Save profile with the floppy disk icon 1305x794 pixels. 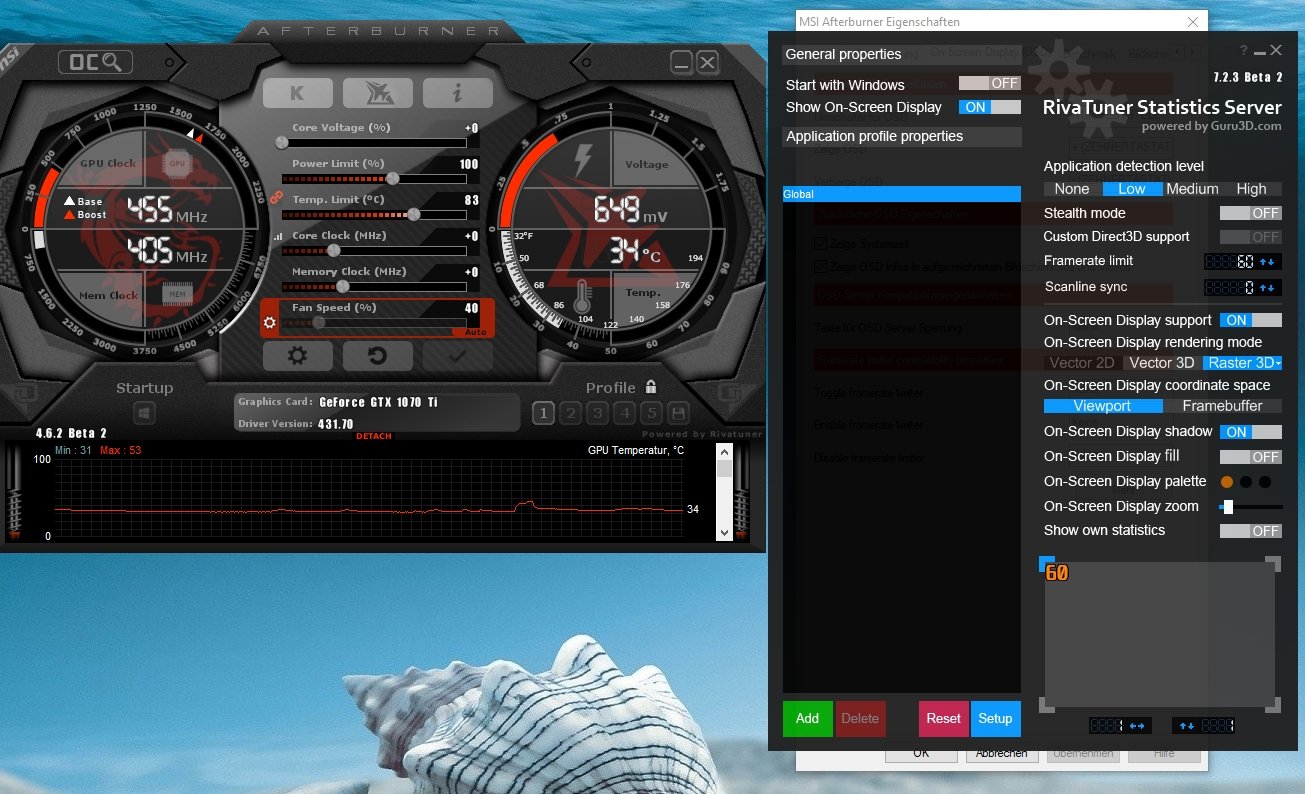(x=678, y=413)
